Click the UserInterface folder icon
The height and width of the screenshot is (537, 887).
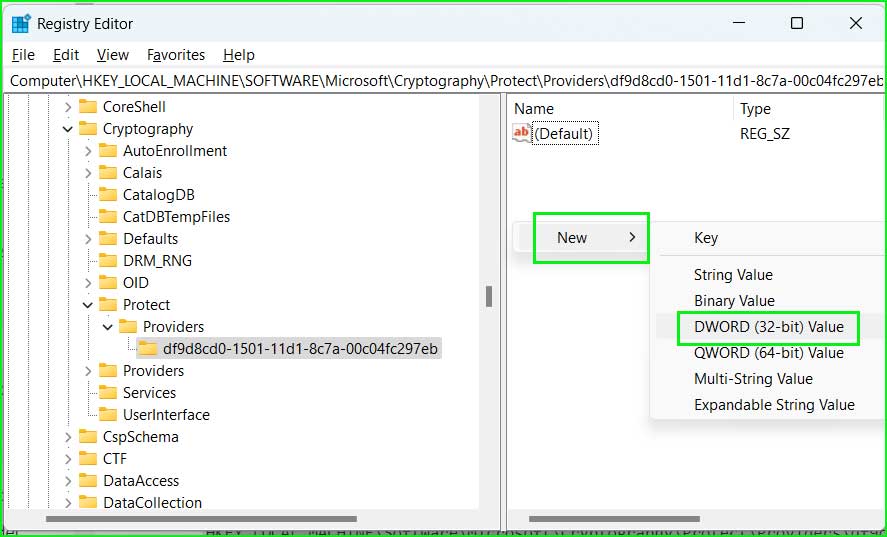point(108,415)
